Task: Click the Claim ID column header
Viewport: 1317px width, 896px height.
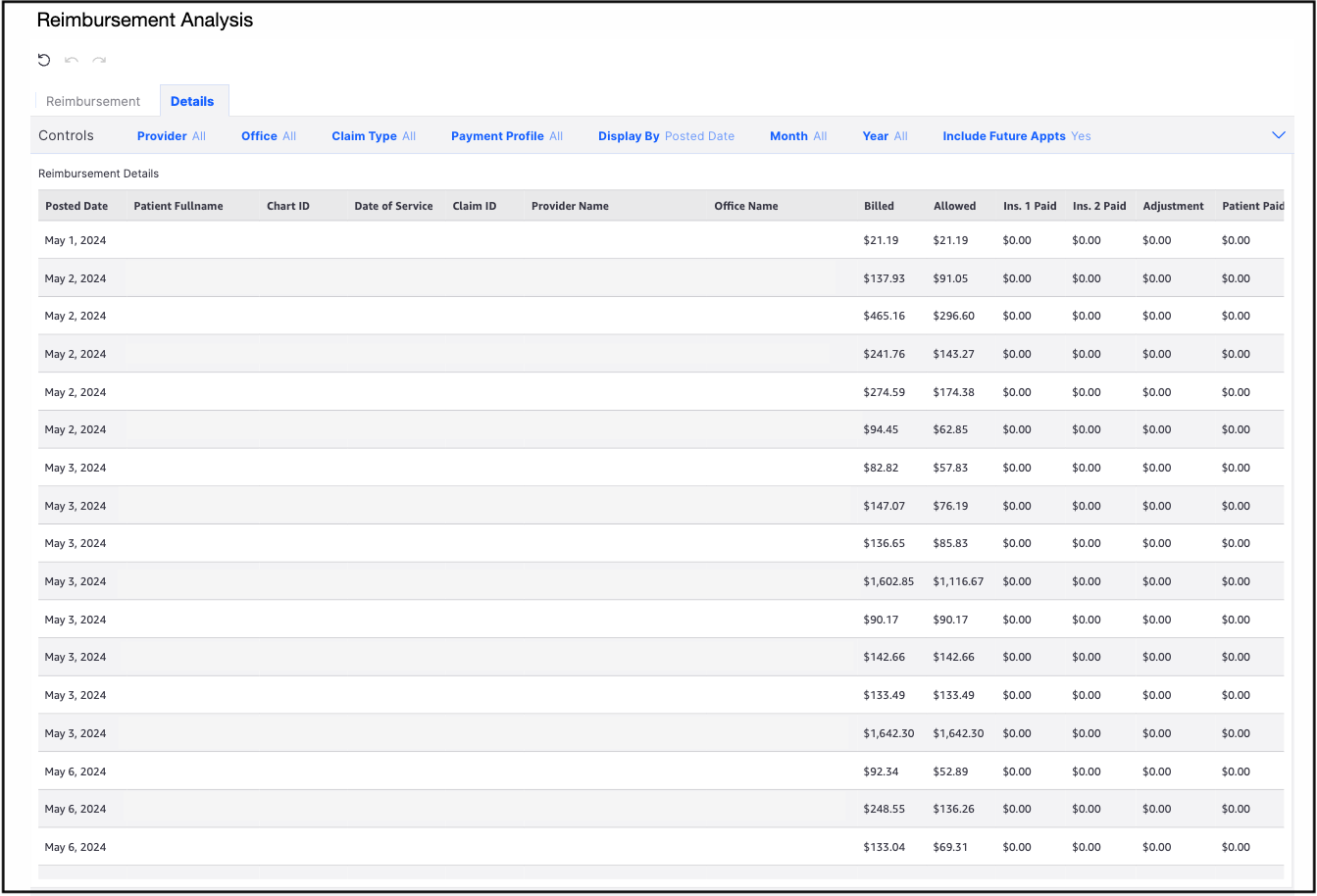Action: tap(475, 206)
